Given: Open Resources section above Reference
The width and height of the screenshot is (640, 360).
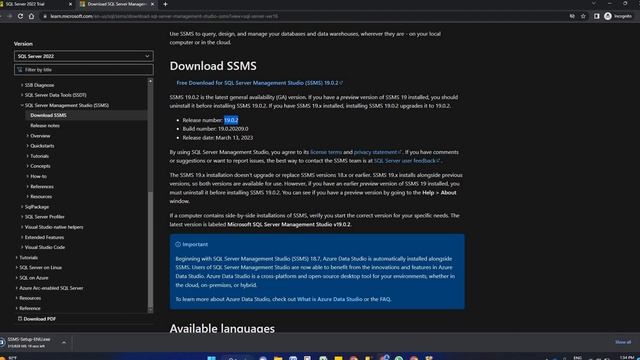Looking at the screenshot, I should [30, 298].
